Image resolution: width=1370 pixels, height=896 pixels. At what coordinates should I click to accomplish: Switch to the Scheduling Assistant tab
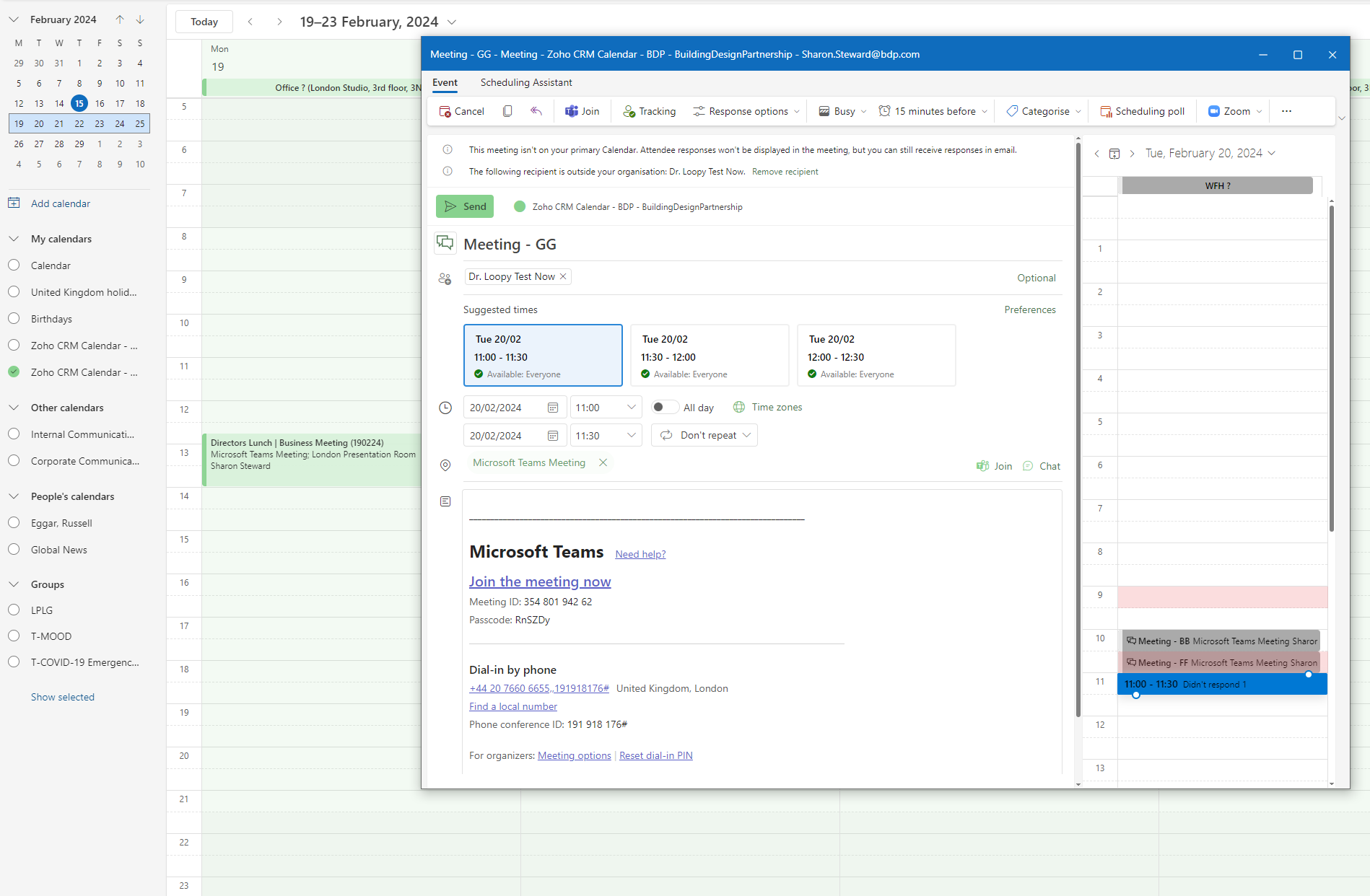click(x=526, y=82)
